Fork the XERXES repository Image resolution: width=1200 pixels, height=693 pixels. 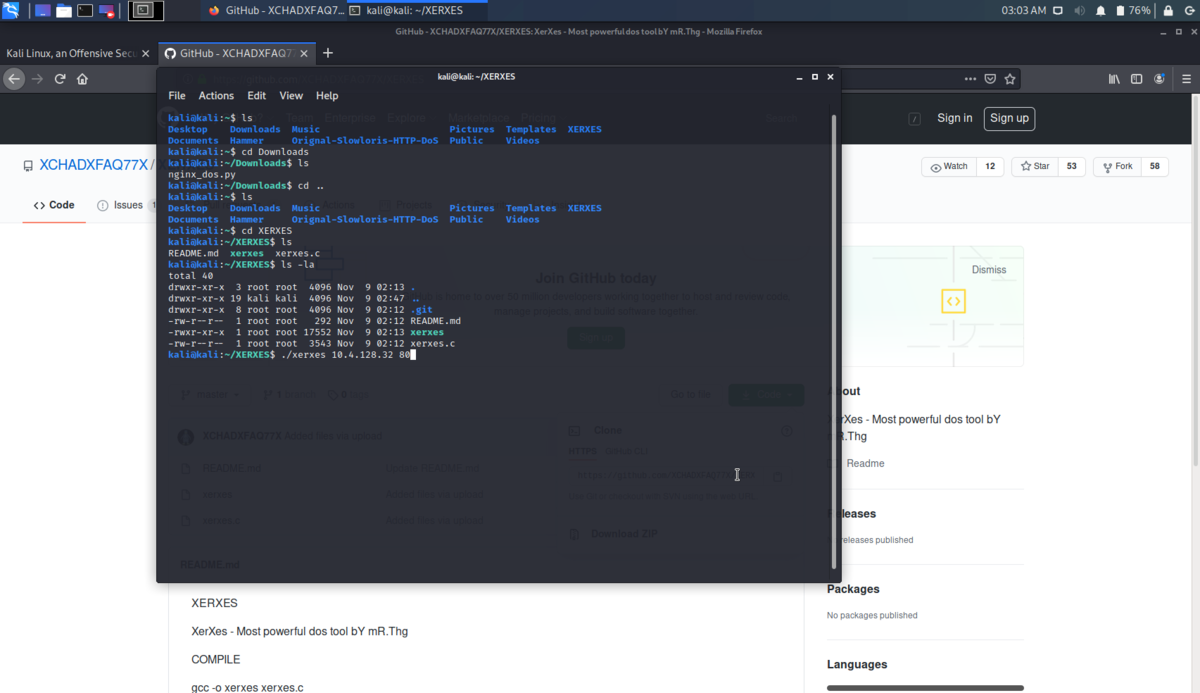pos(1117,166)
